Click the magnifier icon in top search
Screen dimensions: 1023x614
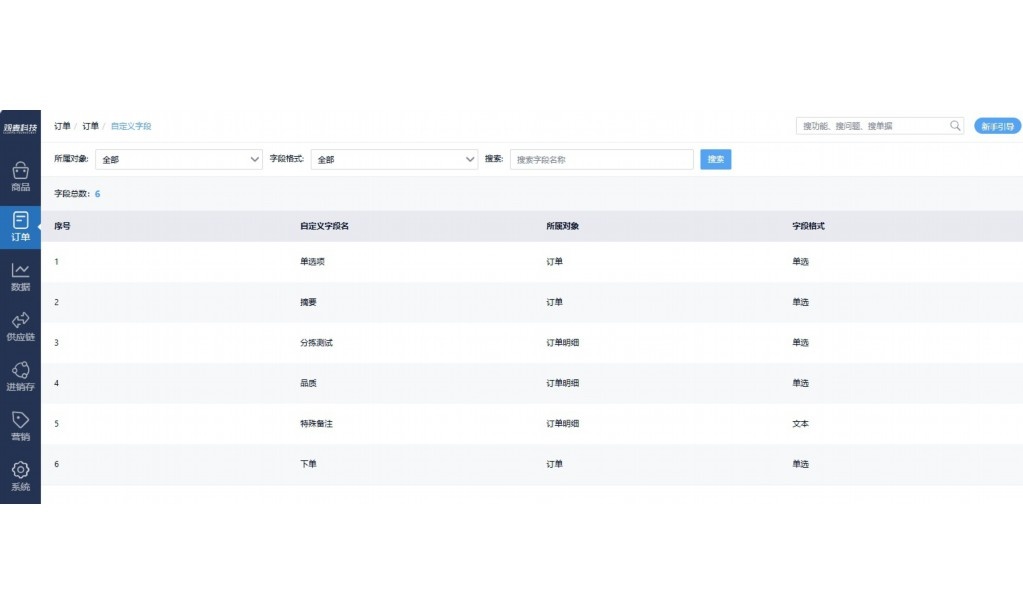click(x=955, y=126)
